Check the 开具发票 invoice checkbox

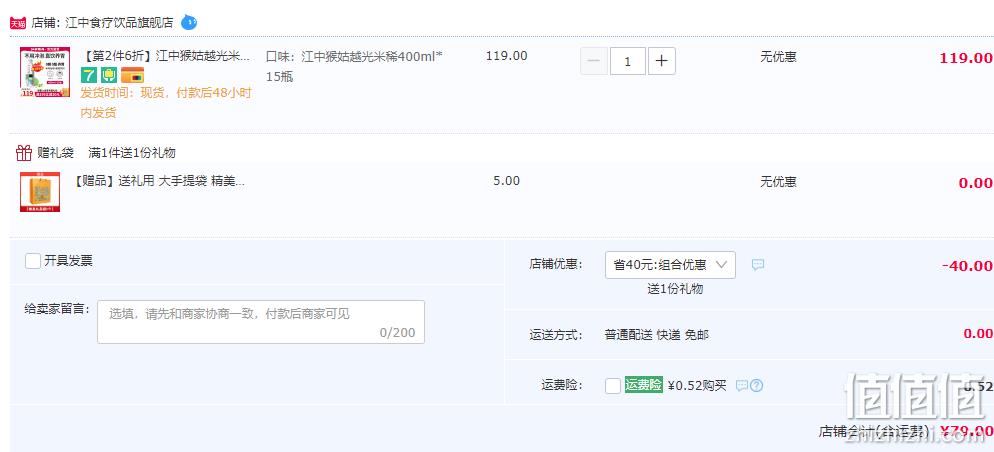click(33, 261)
